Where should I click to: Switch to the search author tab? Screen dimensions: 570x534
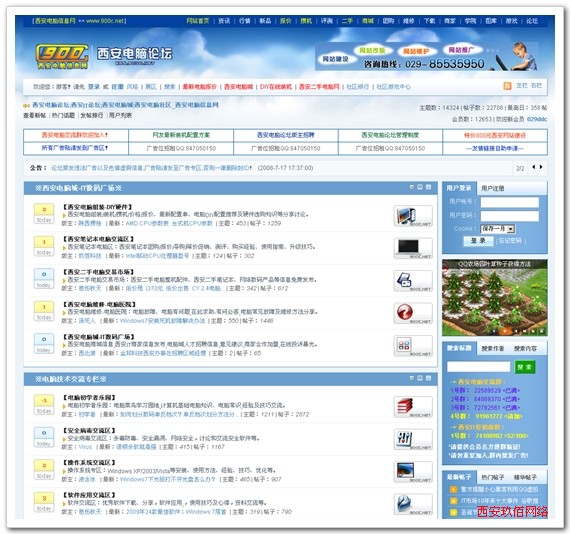click(493, 348)
